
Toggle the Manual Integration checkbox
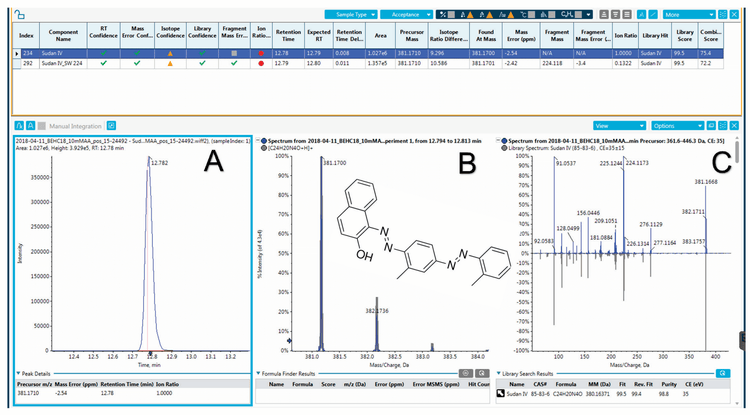tap(42, 127)
